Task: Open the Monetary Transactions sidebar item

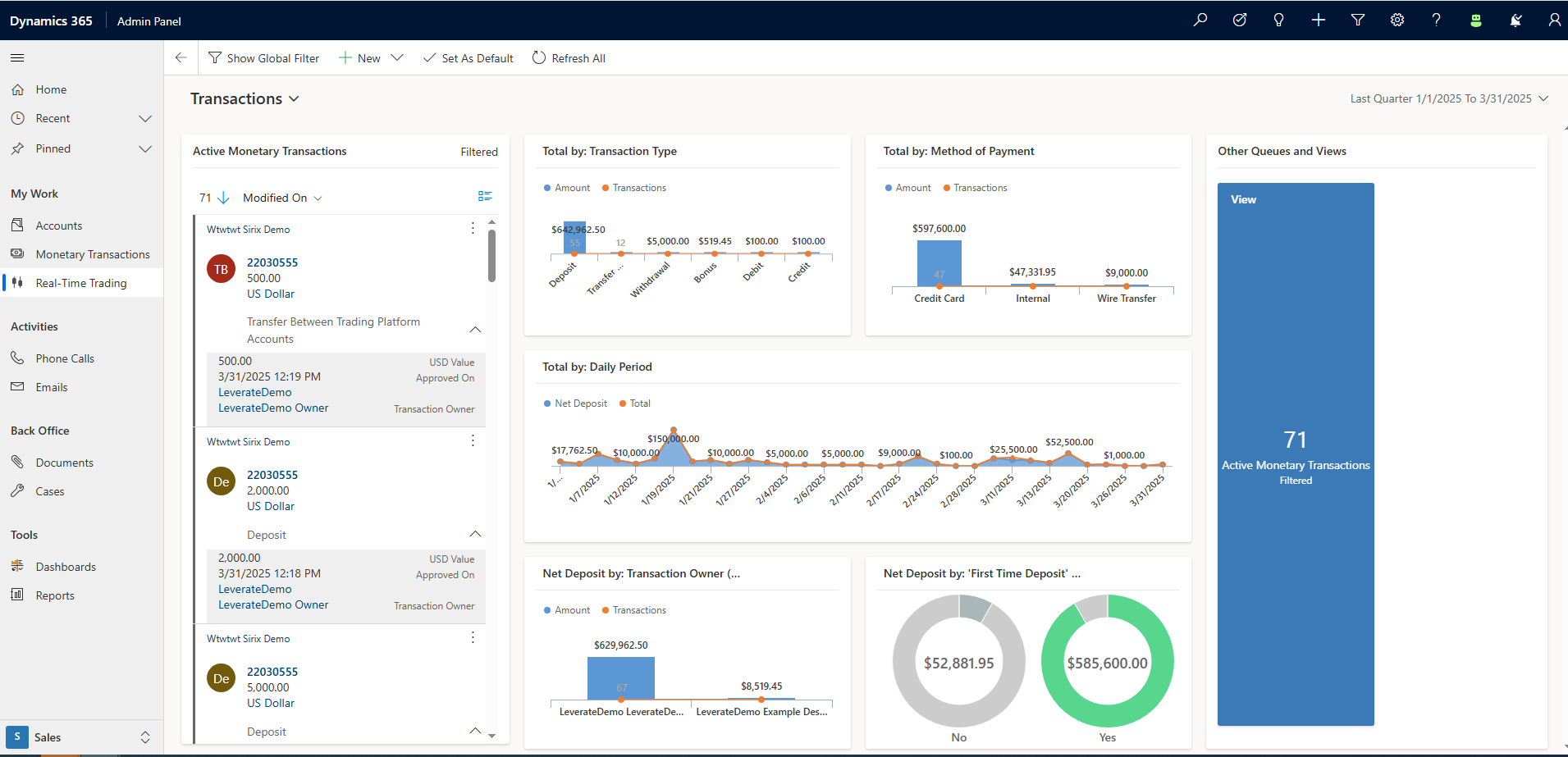Action: pos(92,254)
